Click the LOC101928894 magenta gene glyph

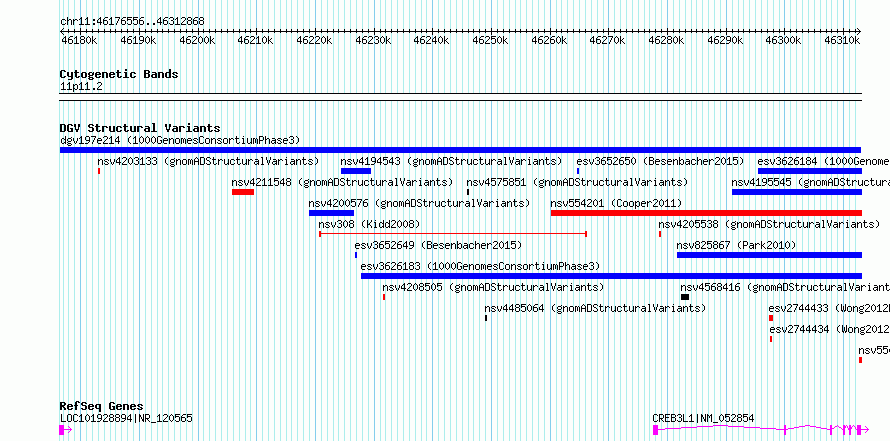click(65, 430)
